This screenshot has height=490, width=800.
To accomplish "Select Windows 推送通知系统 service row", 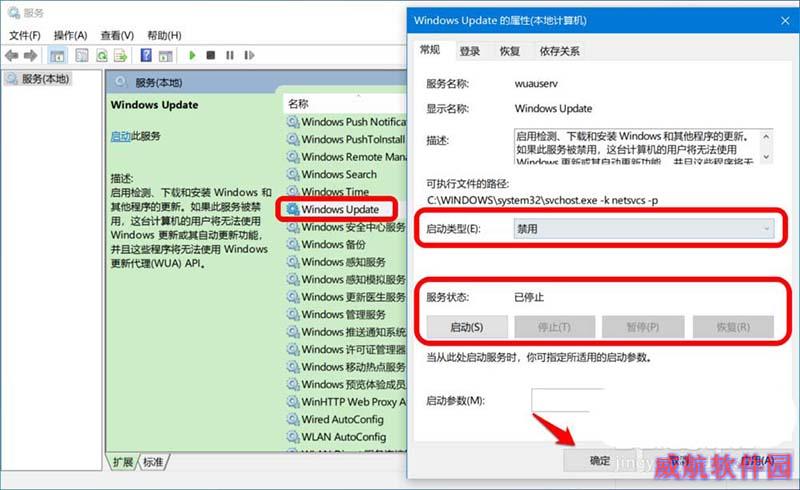I will pos(346,332).
